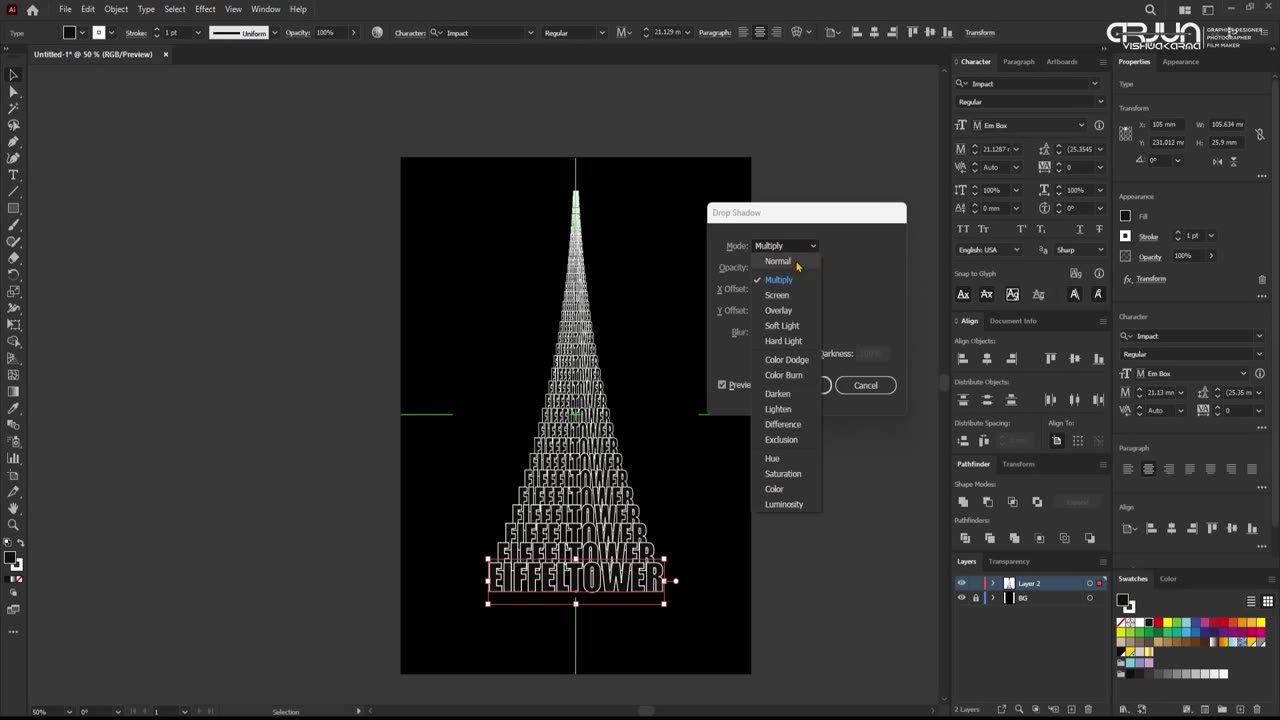Screen dimensions: 1280x720
Task: Toggle Preview checkbox in Drop Shadow dialog
Action: [722, 385]
